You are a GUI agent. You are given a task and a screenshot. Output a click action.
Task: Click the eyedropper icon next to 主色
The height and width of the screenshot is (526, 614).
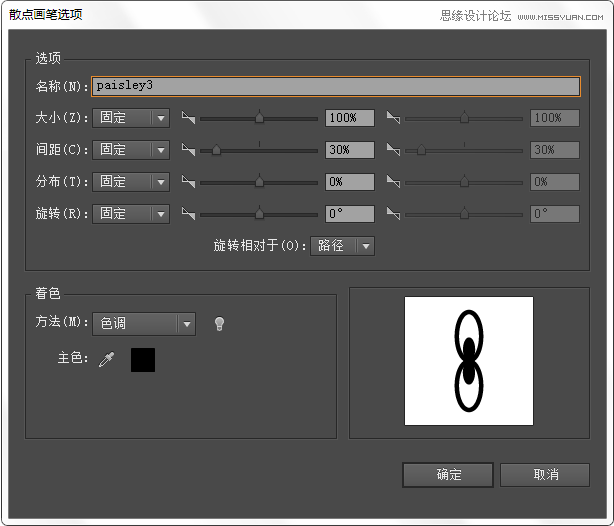(x=106, y=360)
